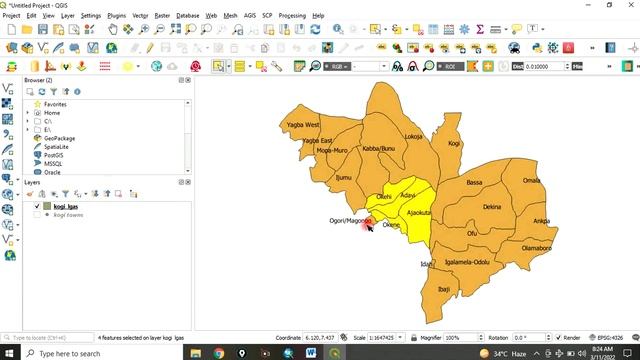Toggle the Render checkbox

click(558, 338)
